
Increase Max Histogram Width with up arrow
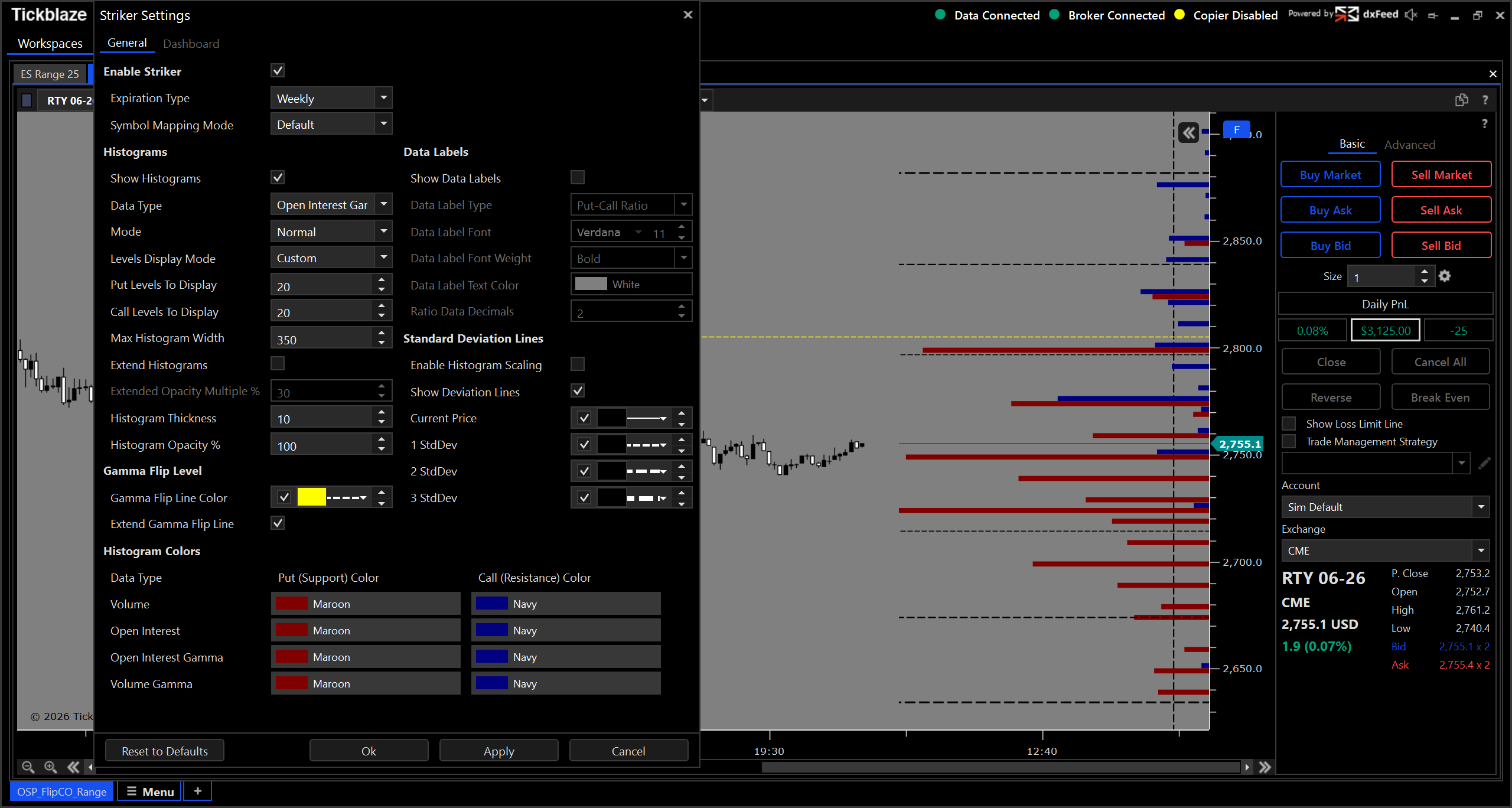pyautogui.click(x=382, y=333)
